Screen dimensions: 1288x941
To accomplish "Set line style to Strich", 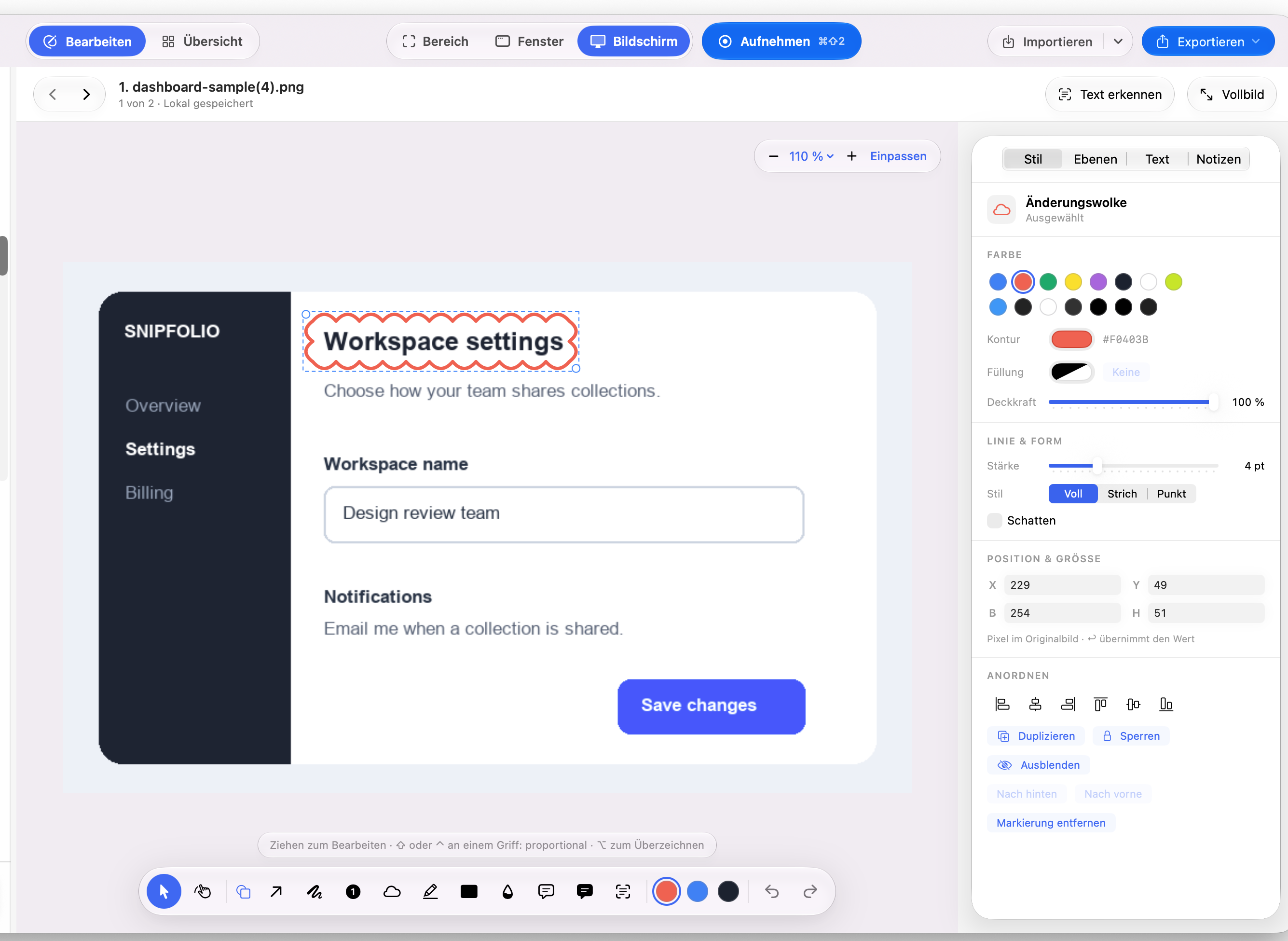I will tap(1122, 494).
